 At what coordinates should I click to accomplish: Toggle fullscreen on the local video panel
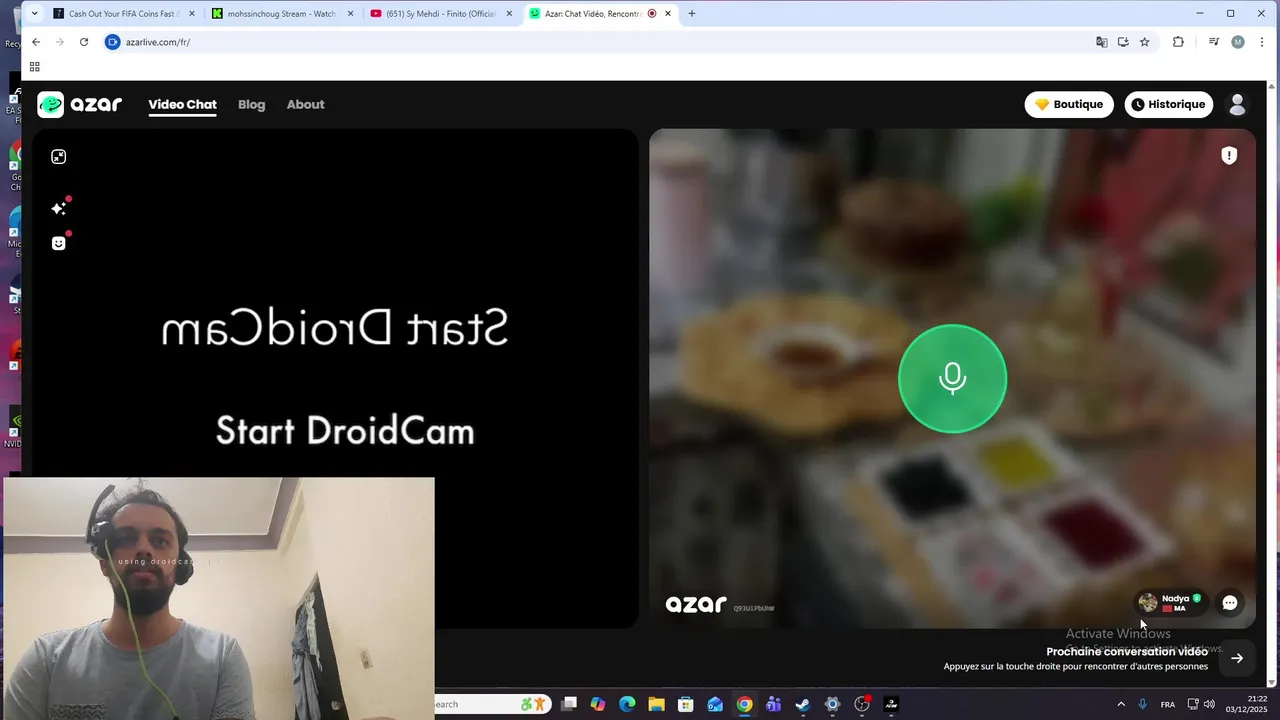(59, 157)
